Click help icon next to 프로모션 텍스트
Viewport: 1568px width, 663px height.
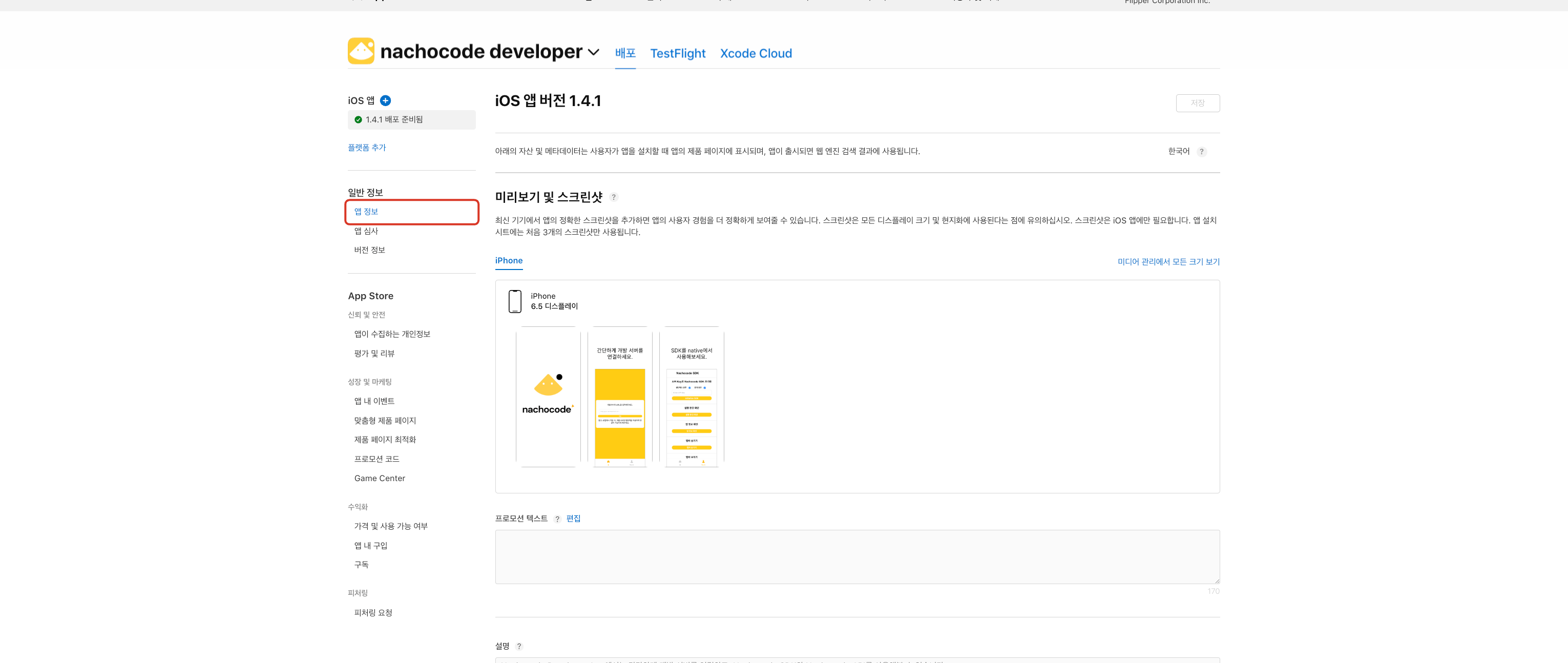[557, 519]
